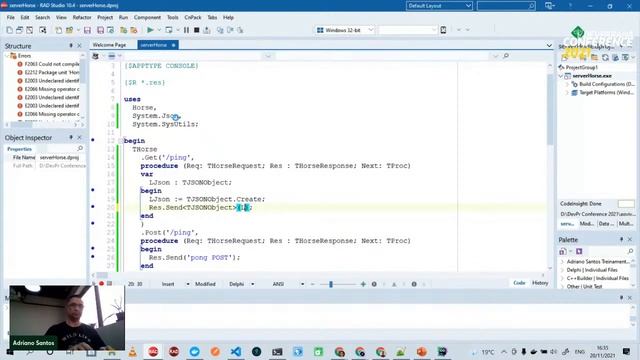Image resolution: width=640 pixels, height=360 pixels.
Task: Click the editor zoom slider handle
Action: 331,284
